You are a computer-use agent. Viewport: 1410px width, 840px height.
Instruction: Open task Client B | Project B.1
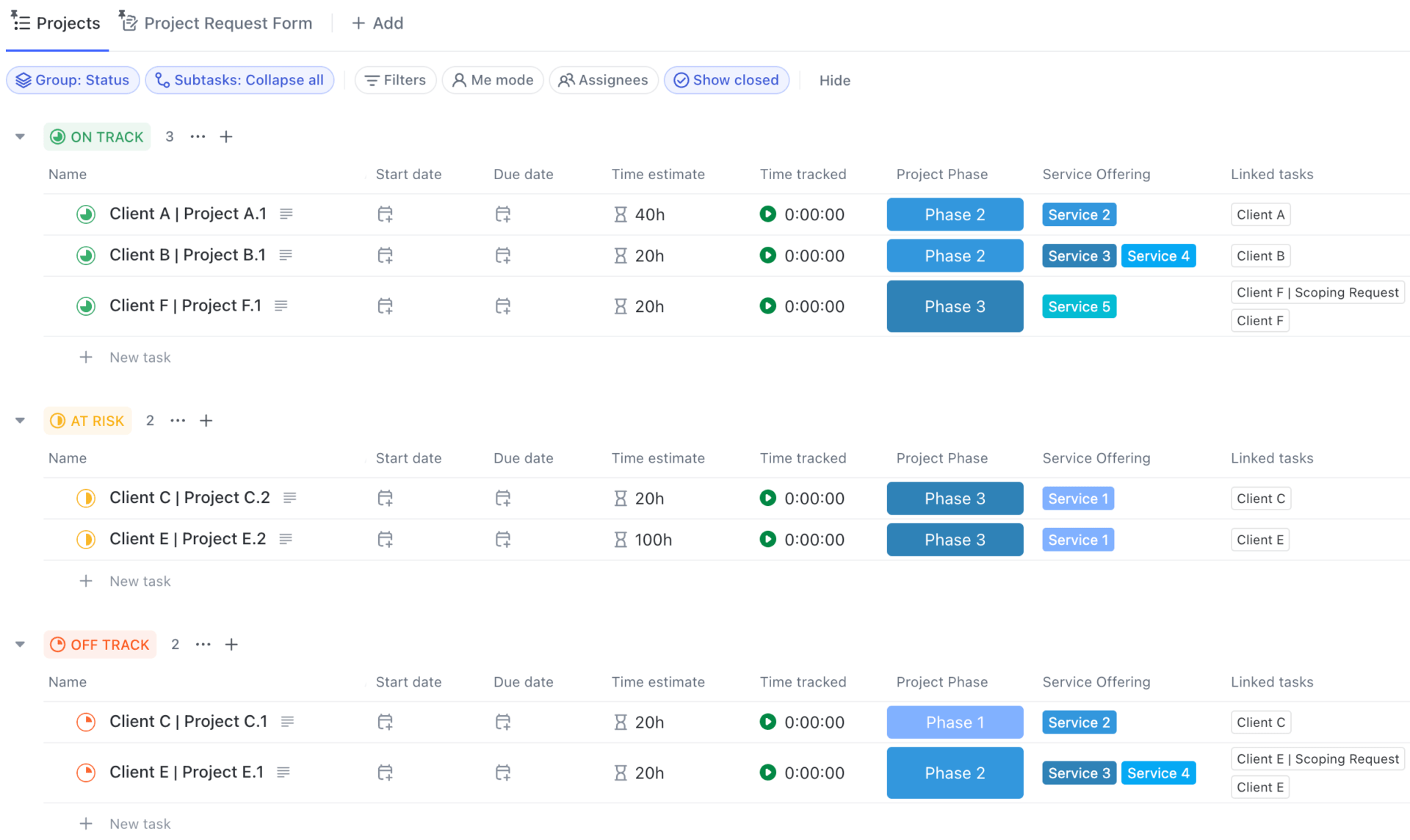click(187, 255)
